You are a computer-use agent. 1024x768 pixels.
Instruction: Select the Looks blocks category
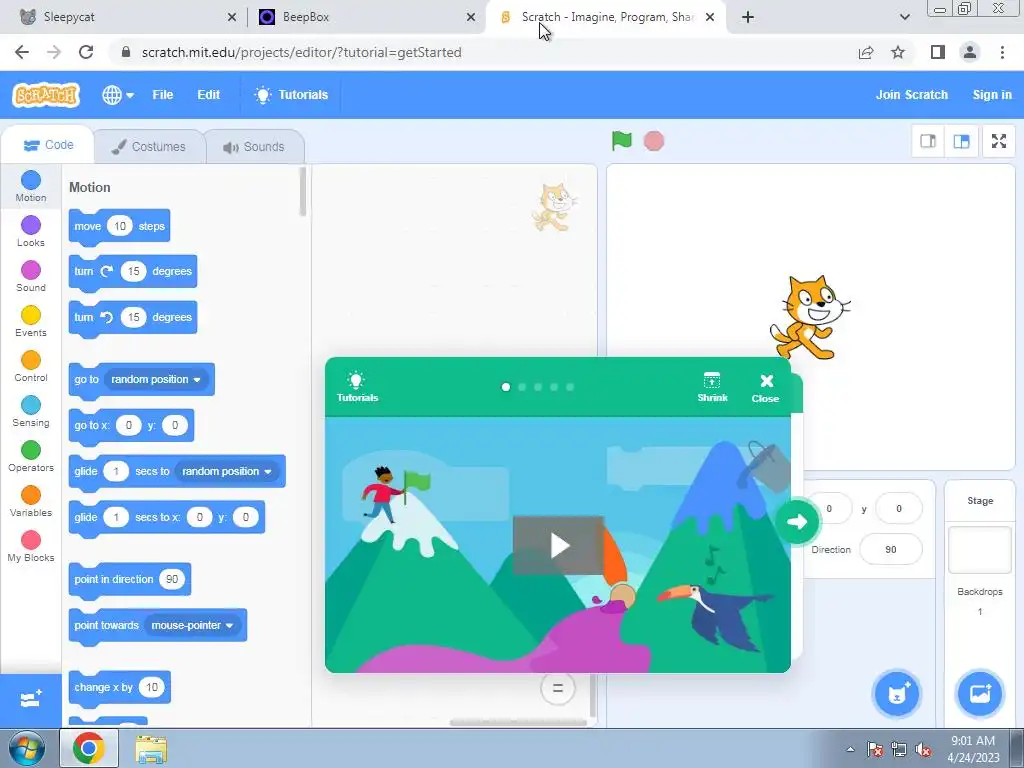point(31,231)
